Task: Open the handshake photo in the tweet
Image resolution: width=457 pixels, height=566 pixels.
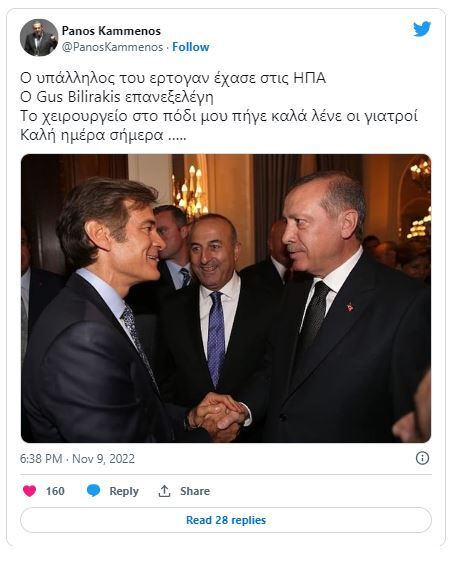Action: pyautogui.click(x=226, y=298)
